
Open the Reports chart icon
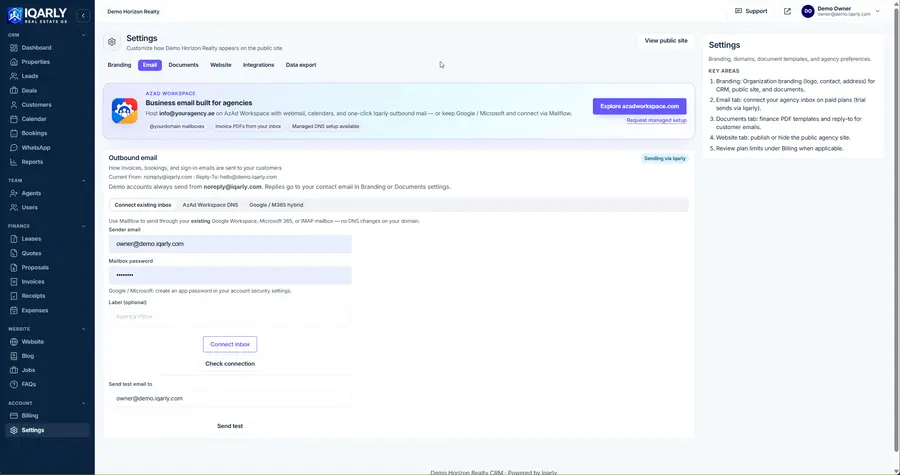click(14, 162)
